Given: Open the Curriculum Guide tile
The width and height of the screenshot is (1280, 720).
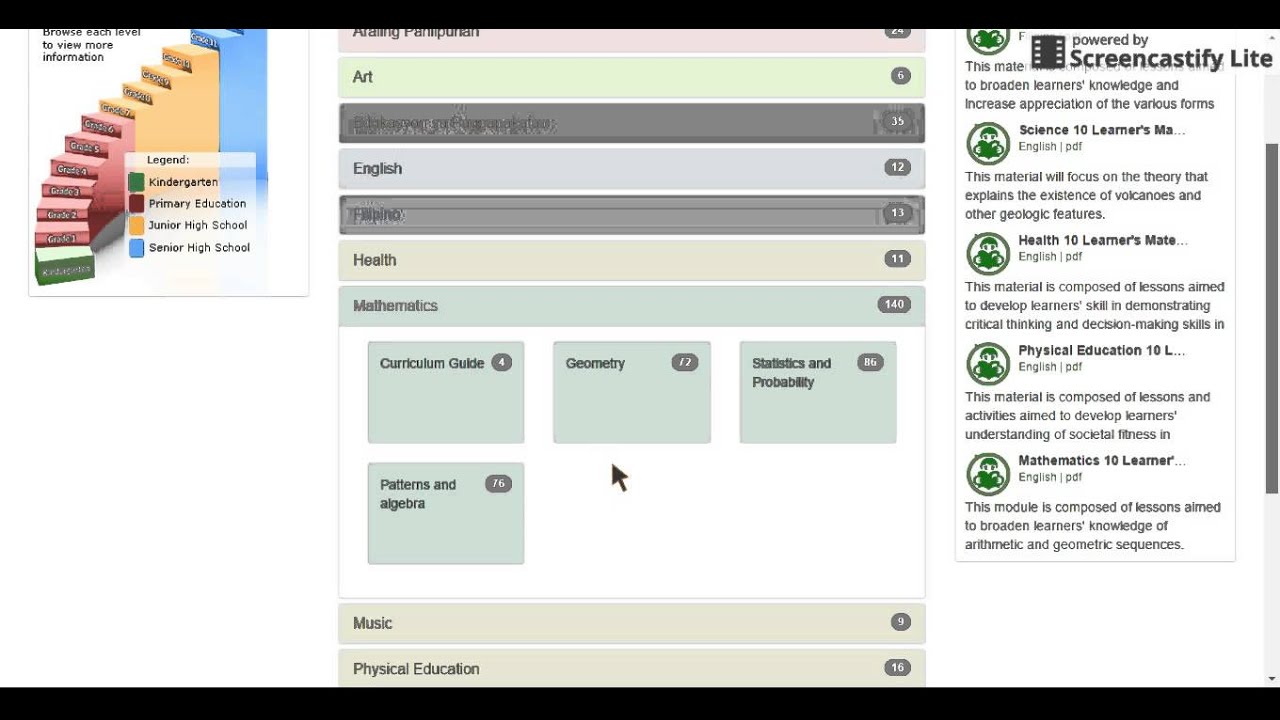Looking at the screenshot, I should point(446,392).
